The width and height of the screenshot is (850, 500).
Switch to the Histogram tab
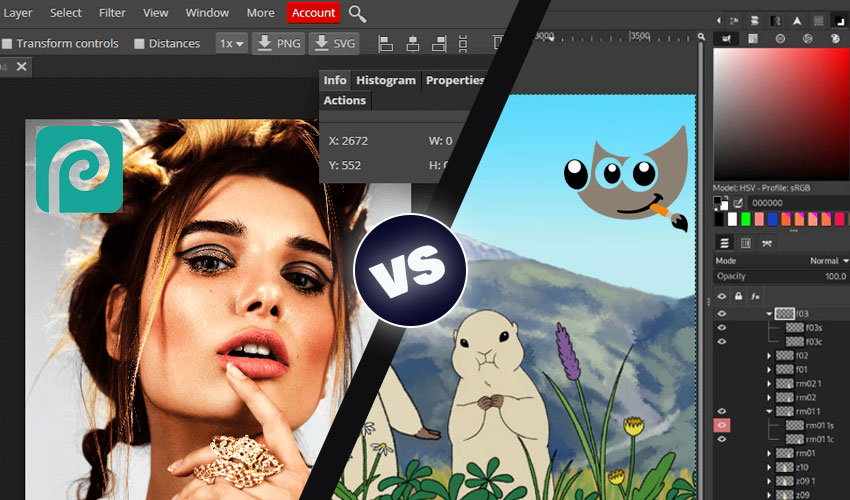pos(385,80)
